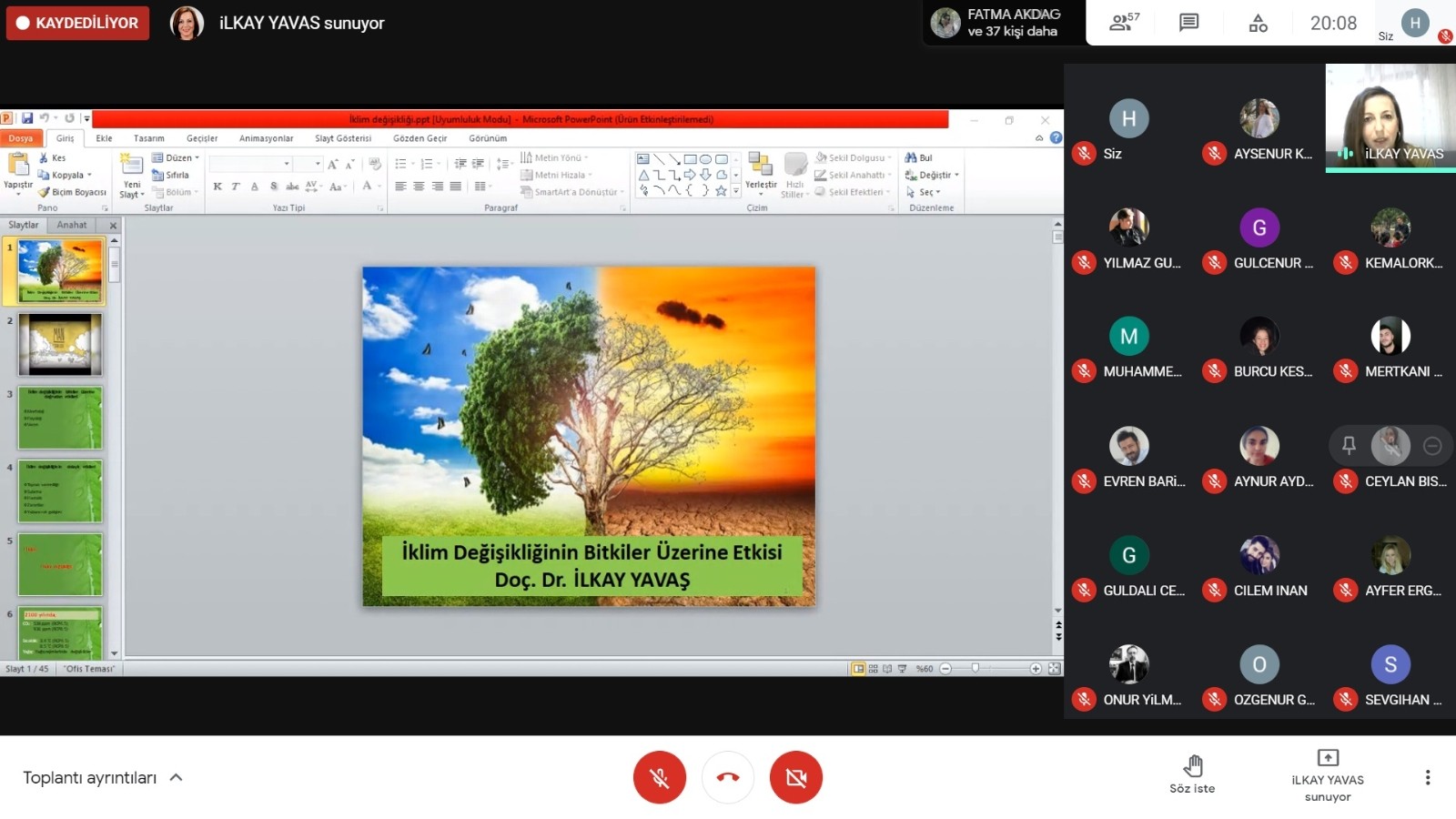Select slide 2 thumbnail in the panel
The width and height of the screenshot is (1456, 819).
[60, 345]
